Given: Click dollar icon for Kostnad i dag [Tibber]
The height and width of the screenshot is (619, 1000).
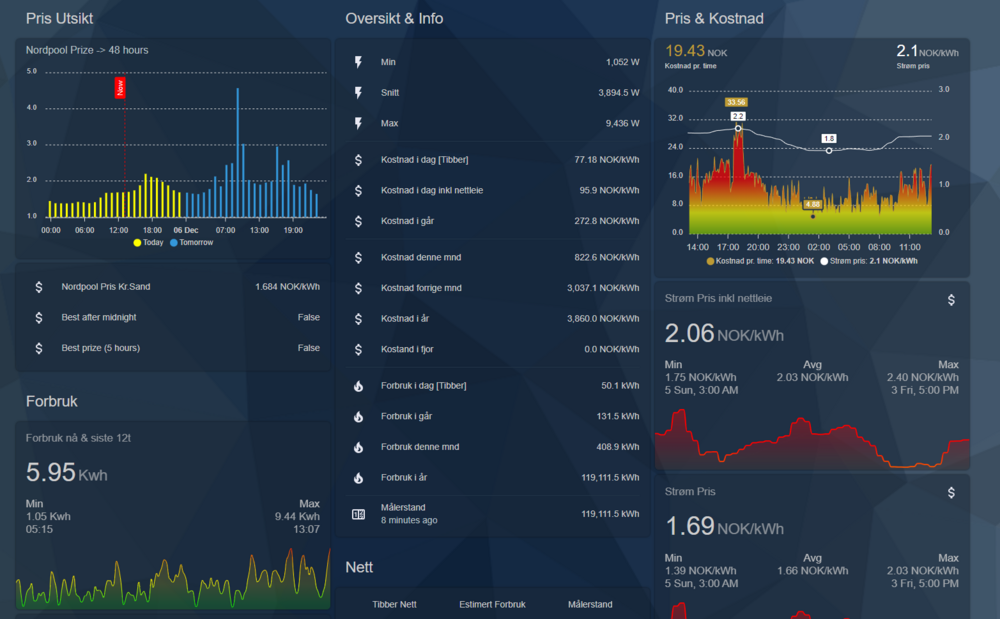Looking at the screenshot, I should coord(359,160).
